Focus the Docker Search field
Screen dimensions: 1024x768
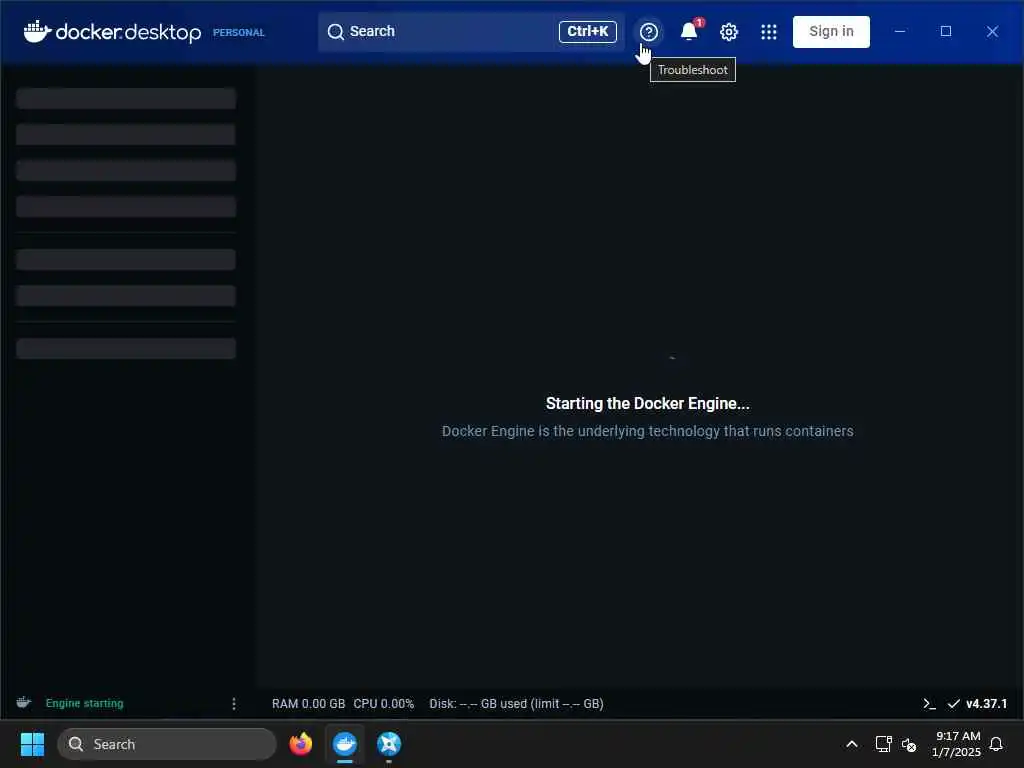tap(471, 31)
